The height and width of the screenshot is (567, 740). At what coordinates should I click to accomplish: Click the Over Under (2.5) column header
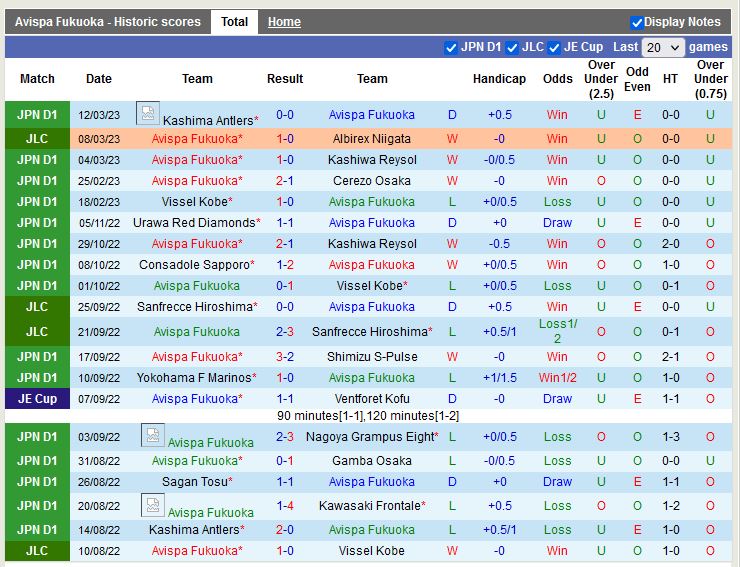pos(601,79)
